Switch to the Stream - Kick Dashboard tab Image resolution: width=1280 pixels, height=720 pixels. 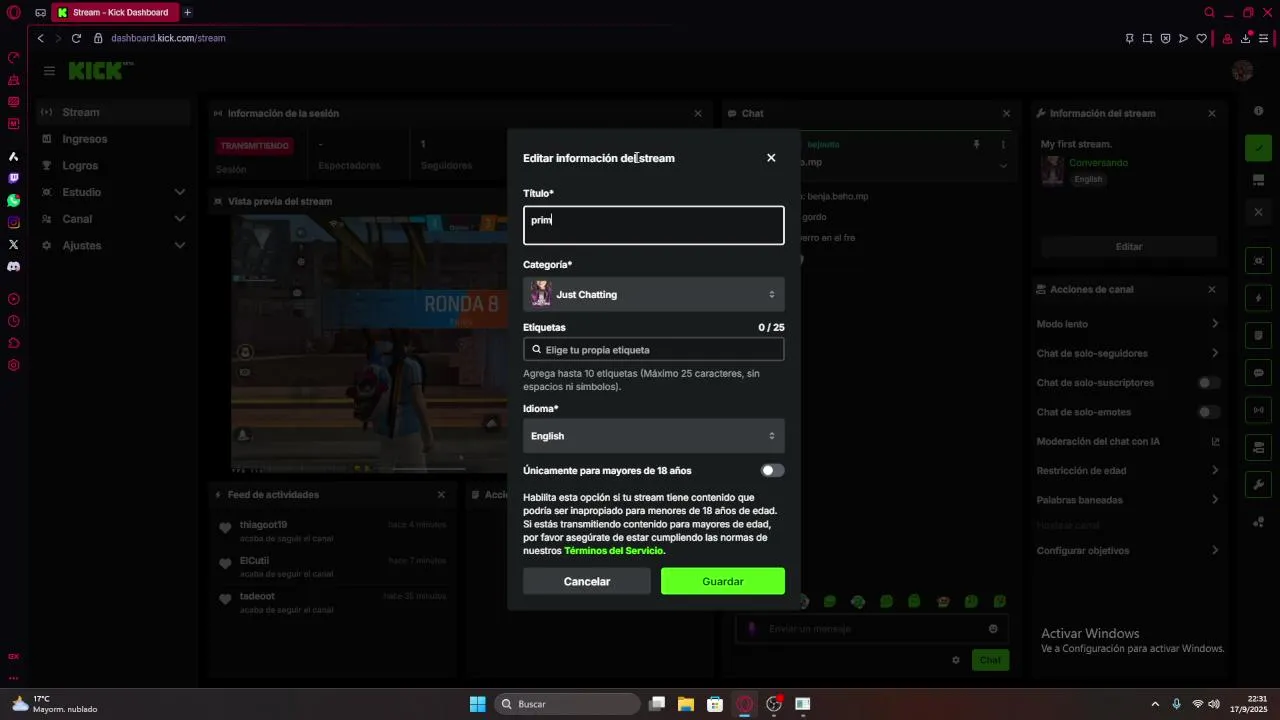[114, 12]
